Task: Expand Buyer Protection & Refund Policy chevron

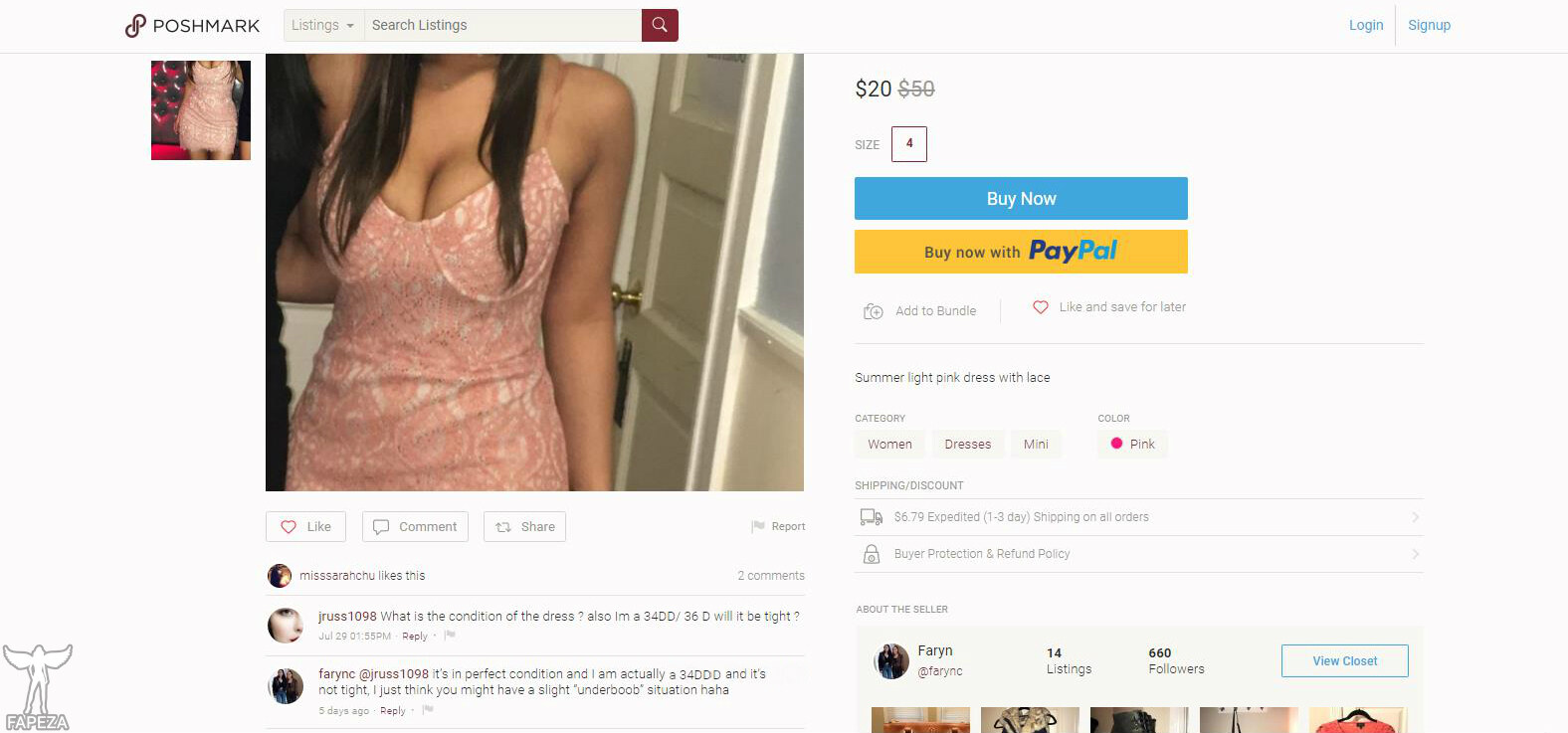Action: point(1415,554)
